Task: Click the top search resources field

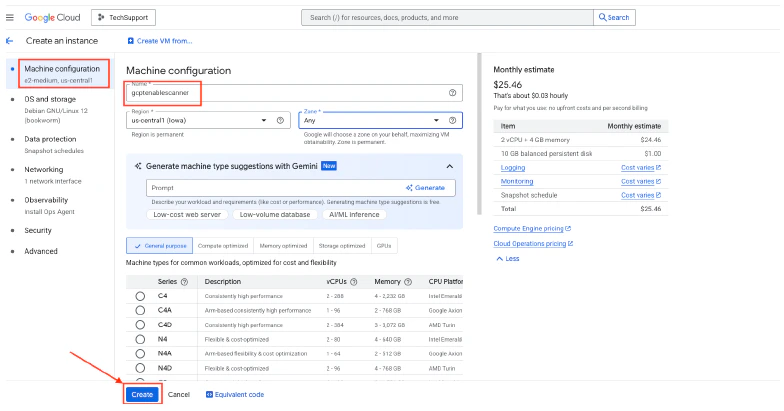Action: tap(447, 18)
